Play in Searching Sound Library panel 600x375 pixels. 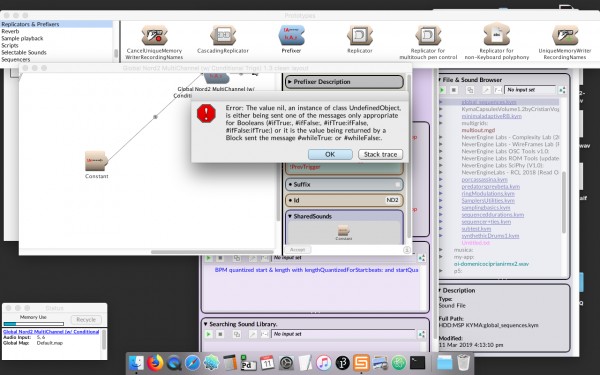(x=209, y=334)
